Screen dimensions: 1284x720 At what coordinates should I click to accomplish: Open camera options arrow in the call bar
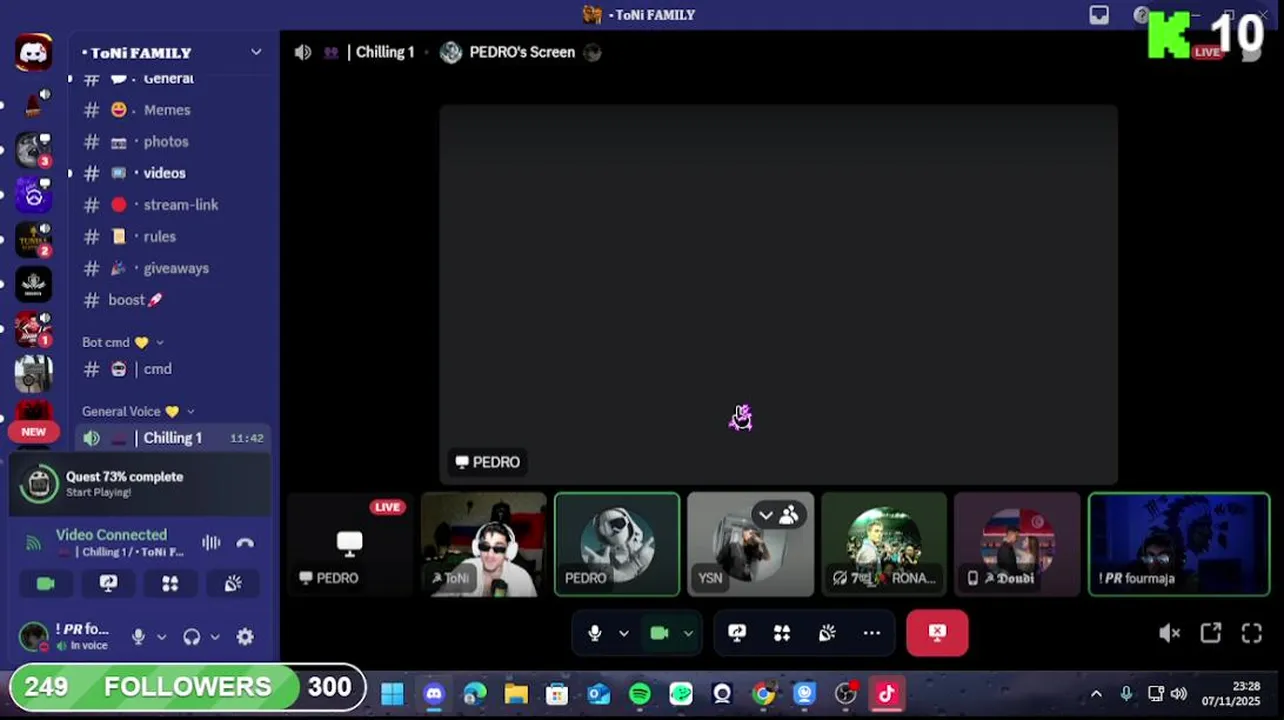[x=688, y=633]
